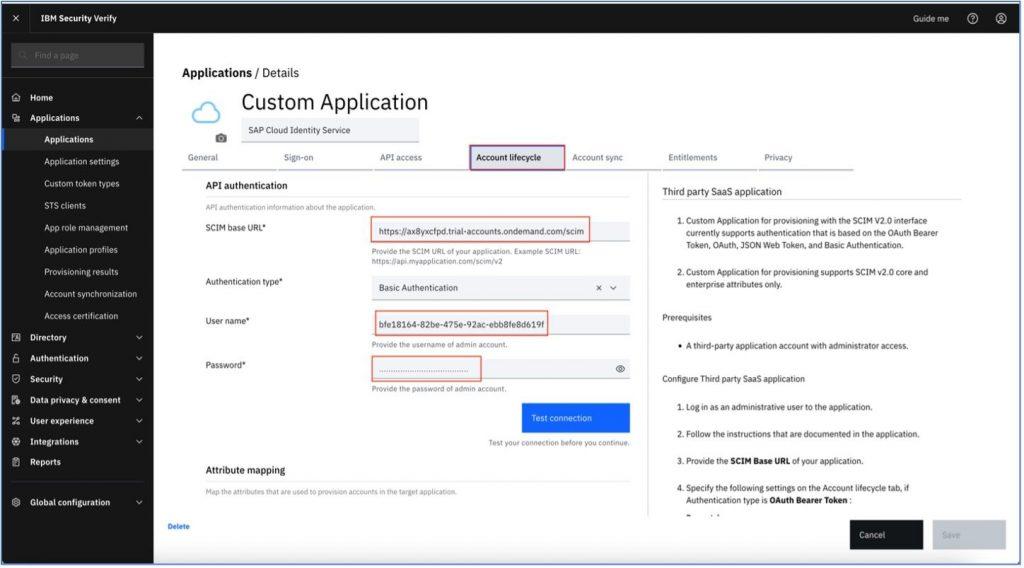The width and height of the screenshot is (1024, 568).
Task: Clear Authentication type selection with the X
Action: (598, 288)
